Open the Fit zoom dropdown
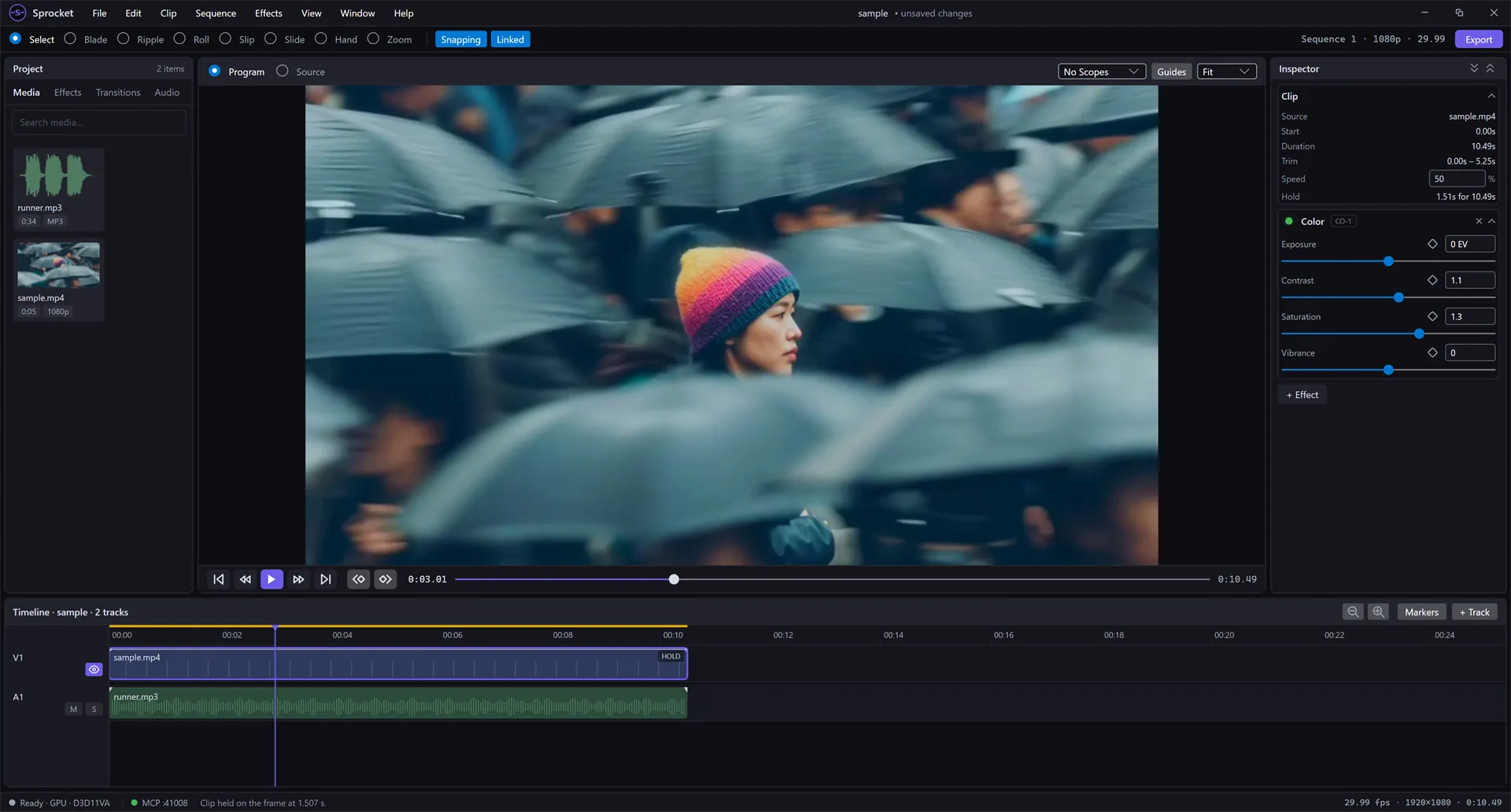 1226,72
